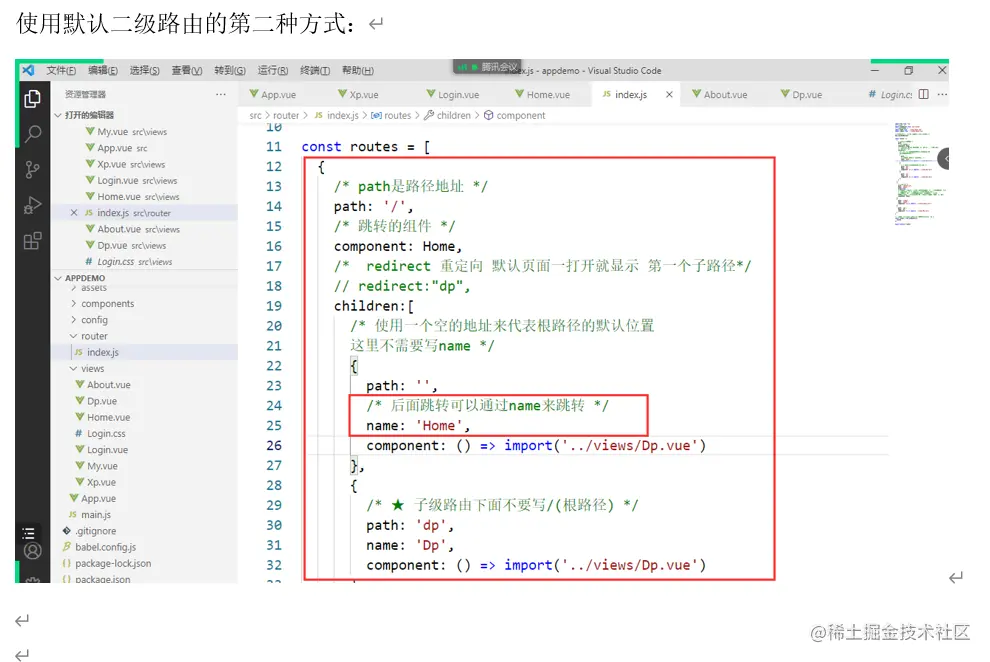Open Login.css under views folder

106,434
